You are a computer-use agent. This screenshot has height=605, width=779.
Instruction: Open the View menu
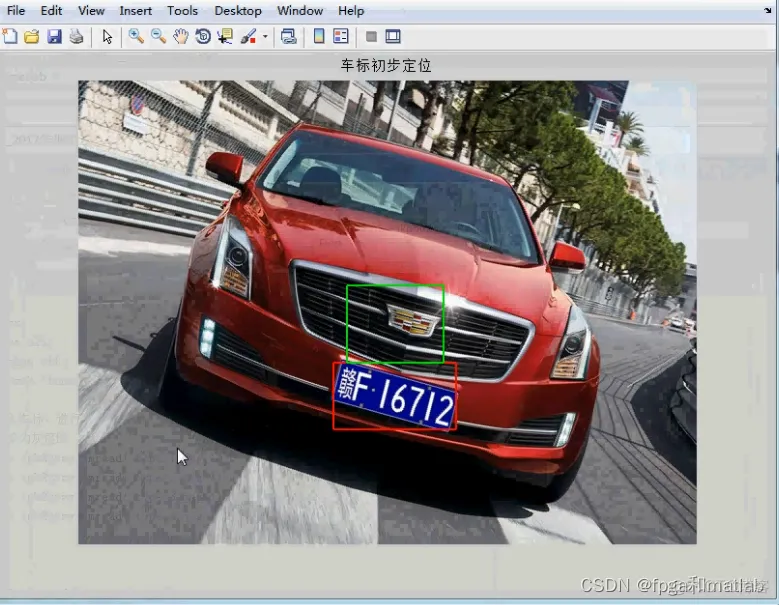point(91,10)
